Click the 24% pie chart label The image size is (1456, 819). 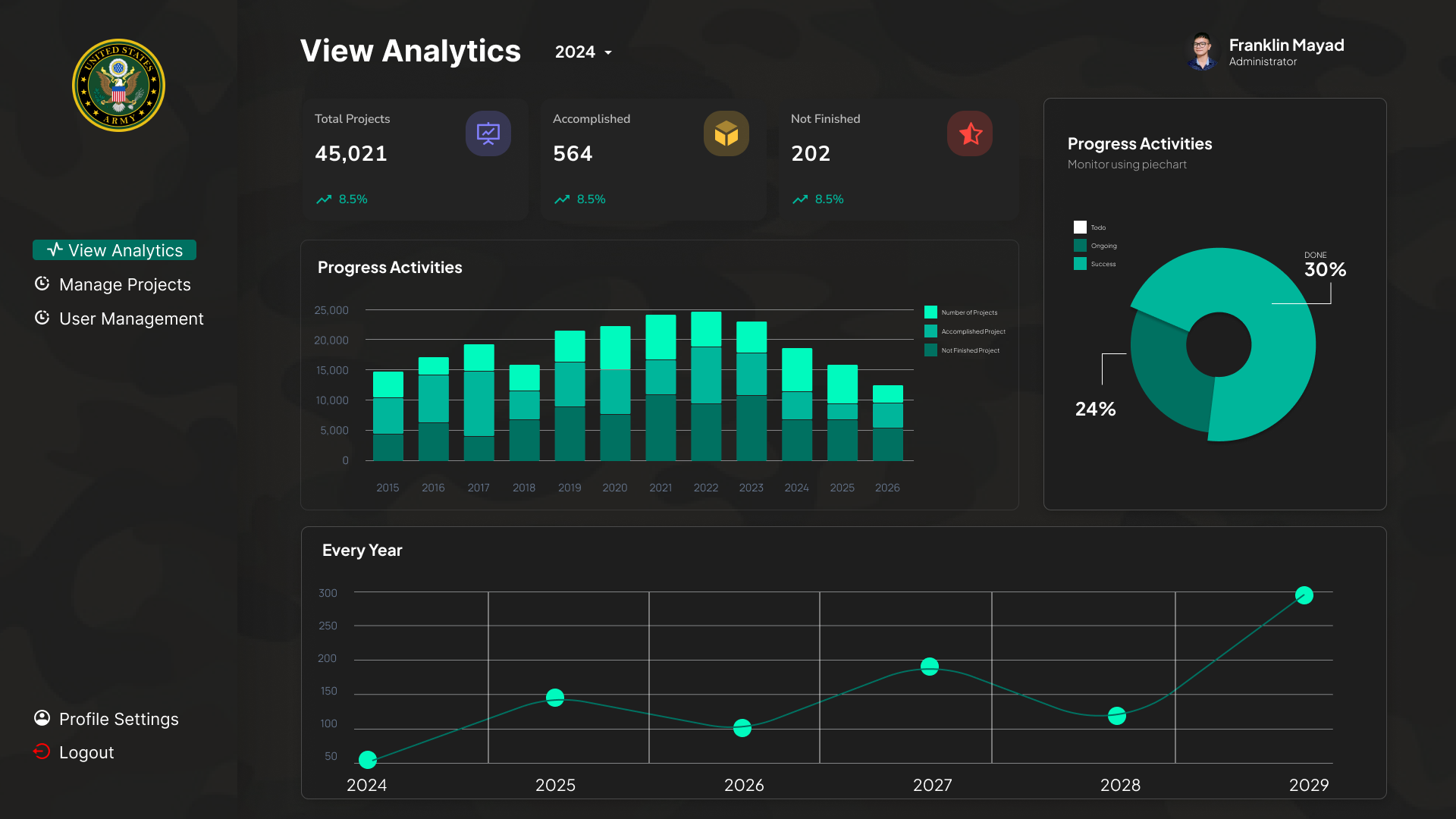[1096, 409]
